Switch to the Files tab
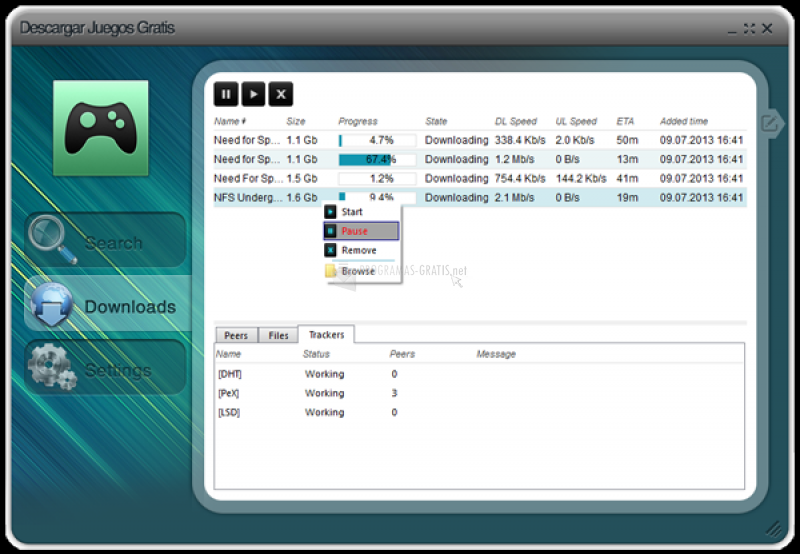Screen dimensions: 800x554 (278, 335)
